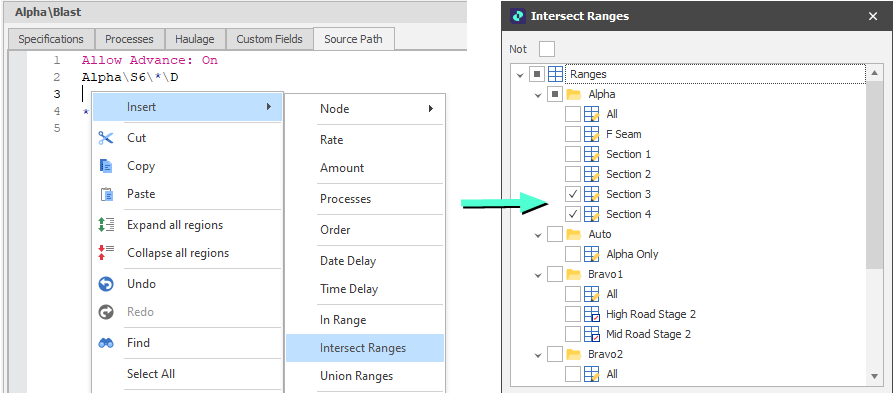896x393 pixels.
Task: Collapse the Auto folder node
Action: click(x=538, y=235)
